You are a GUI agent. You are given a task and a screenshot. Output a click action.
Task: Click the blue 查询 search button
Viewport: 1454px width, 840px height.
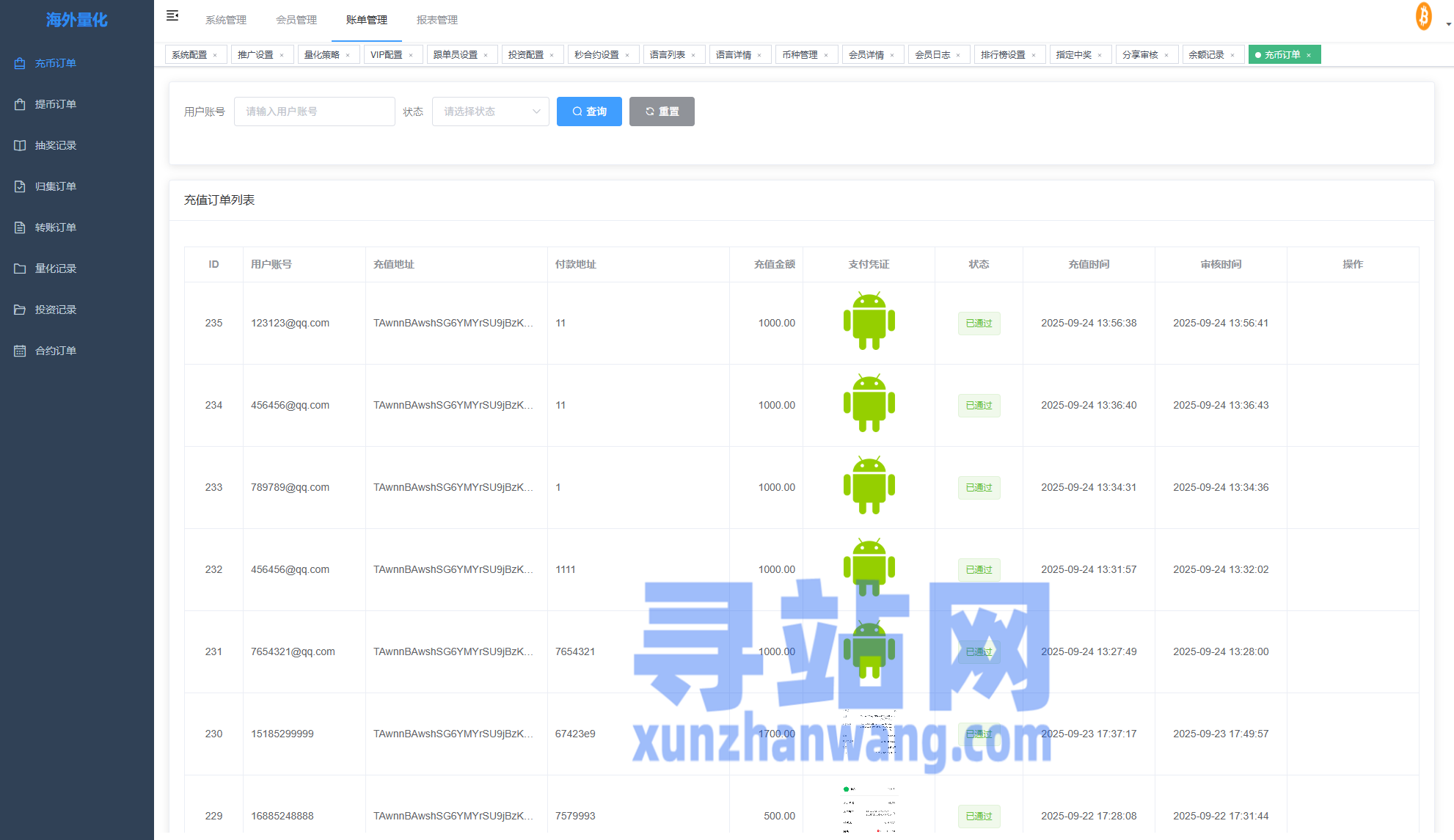coord(589,112)
